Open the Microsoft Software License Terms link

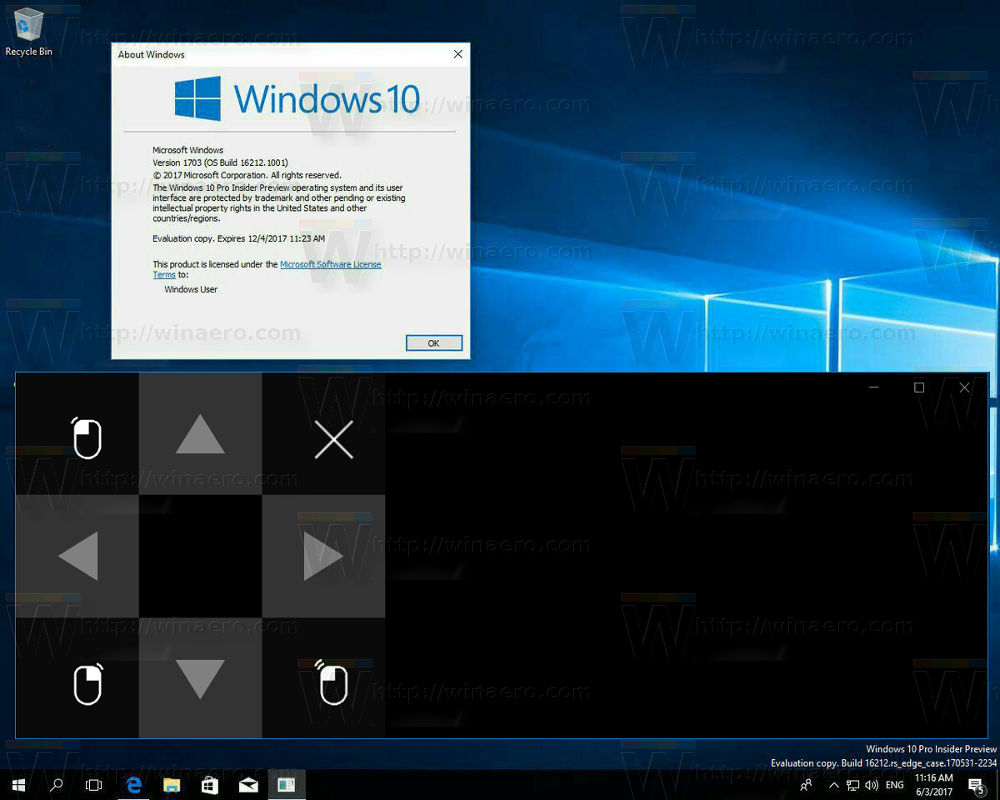point(330,264)
